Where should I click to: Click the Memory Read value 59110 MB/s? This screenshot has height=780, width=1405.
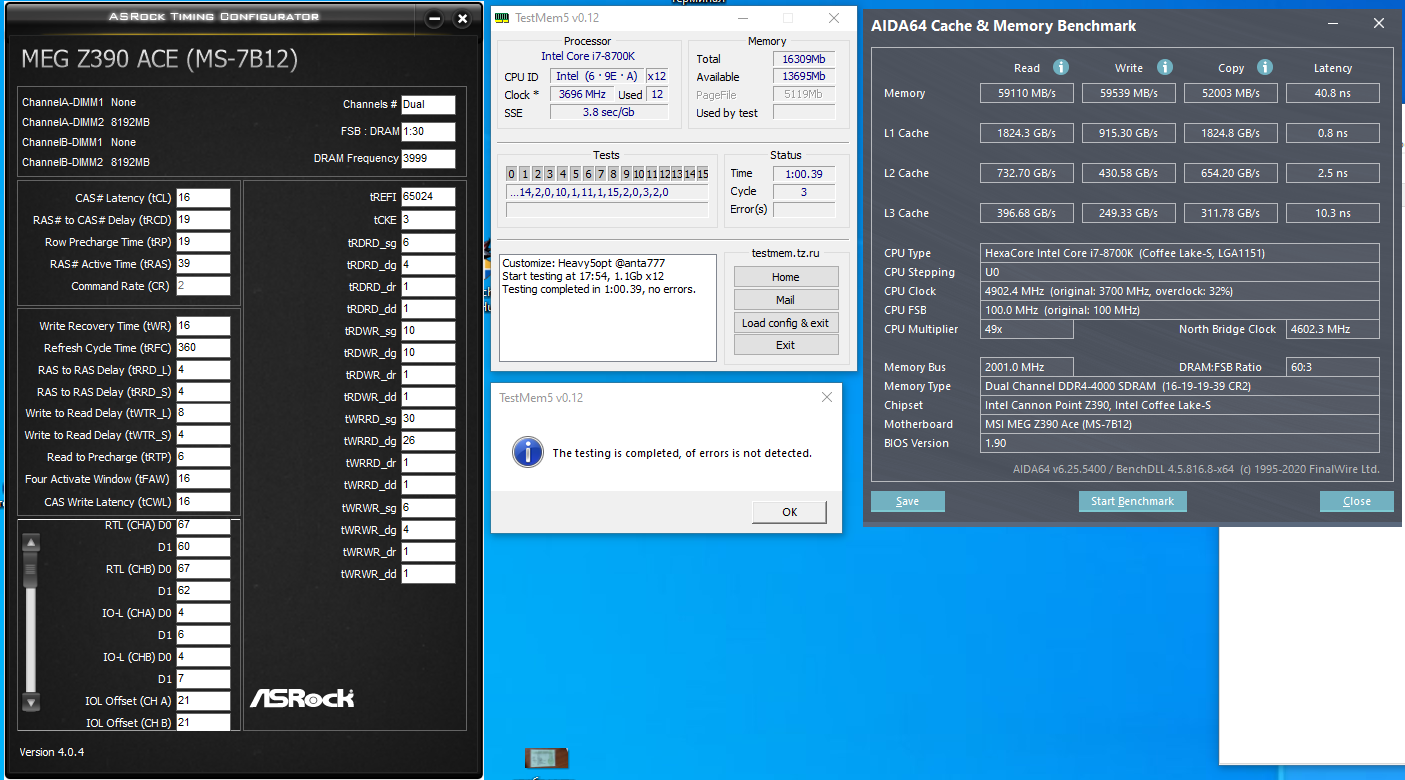pos(1027,93)
